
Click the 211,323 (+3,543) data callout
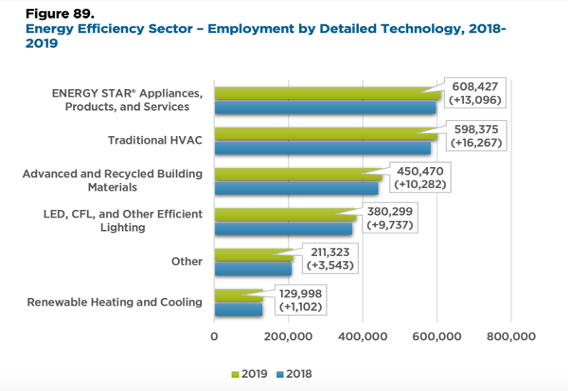[x=330, y=259]
